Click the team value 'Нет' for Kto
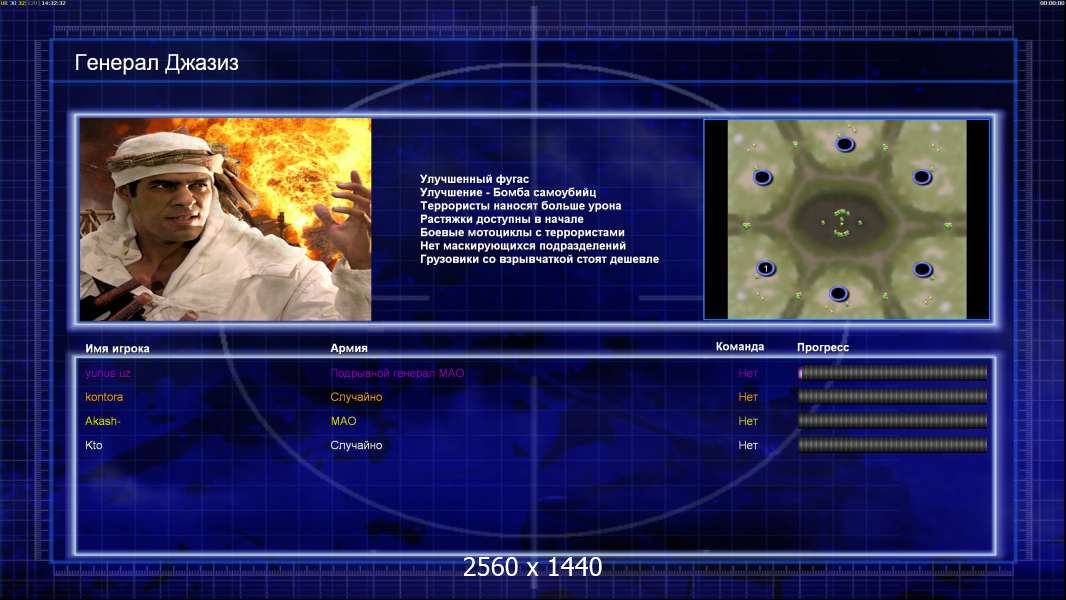Viewport: 1066px width, 600px height. click(748, 445)
